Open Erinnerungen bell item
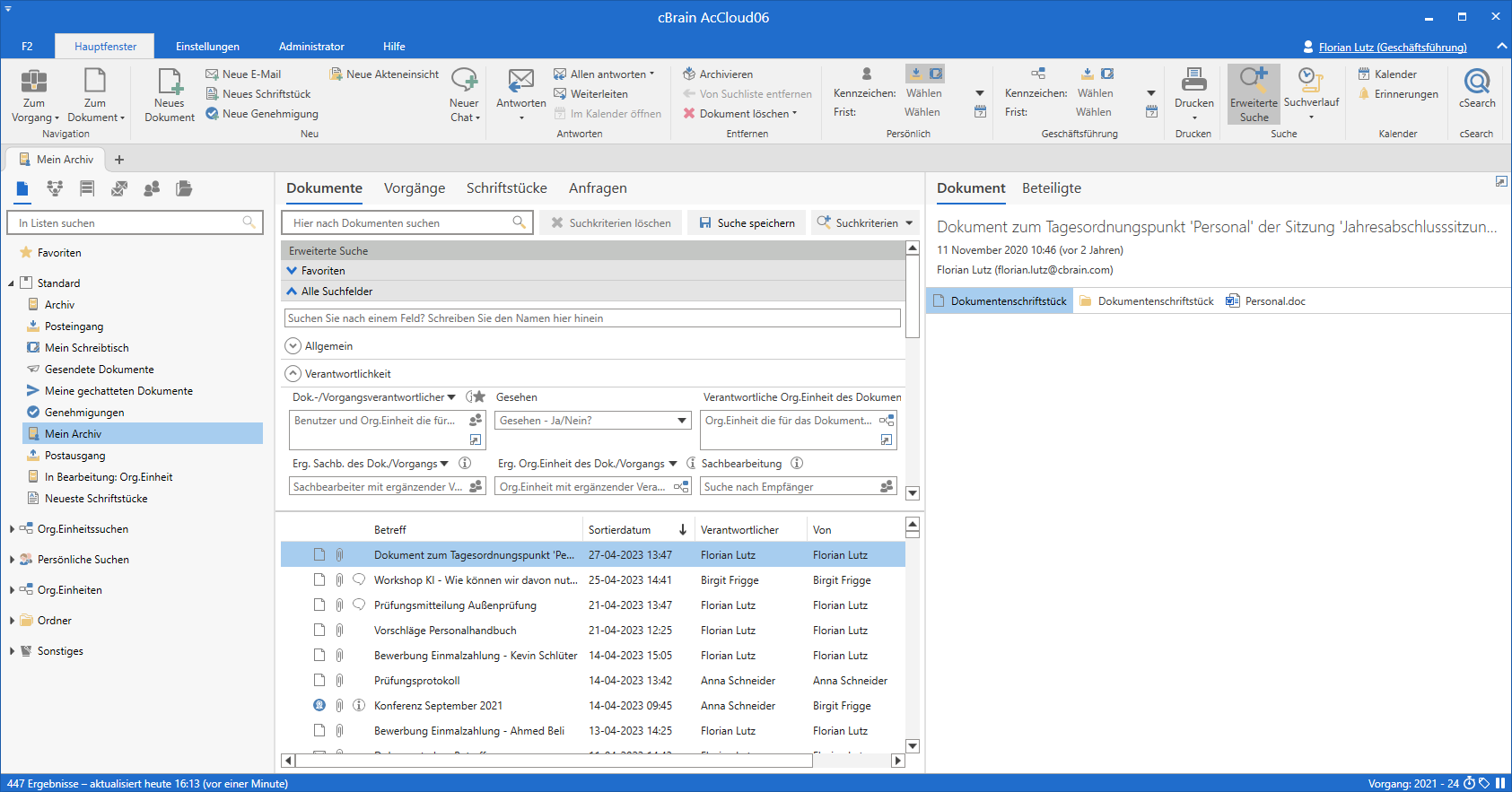1512x792 pixels. click(1398, 94)
